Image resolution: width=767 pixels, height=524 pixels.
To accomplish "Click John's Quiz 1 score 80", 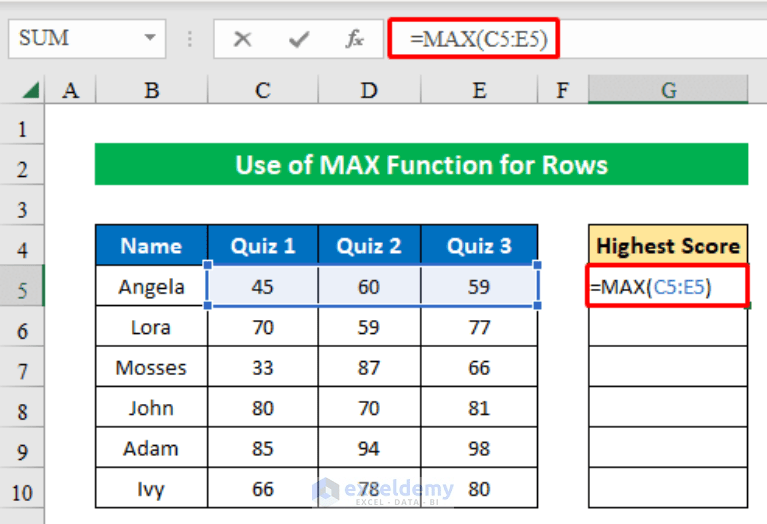I will click(263, 408).
